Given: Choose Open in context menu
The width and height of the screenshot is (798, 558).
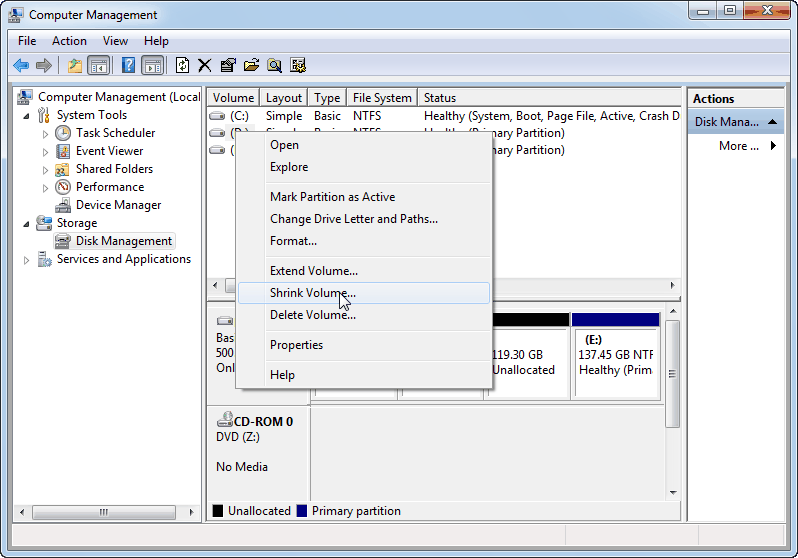Looking at the screenshot, I should [x=364, y=145].
